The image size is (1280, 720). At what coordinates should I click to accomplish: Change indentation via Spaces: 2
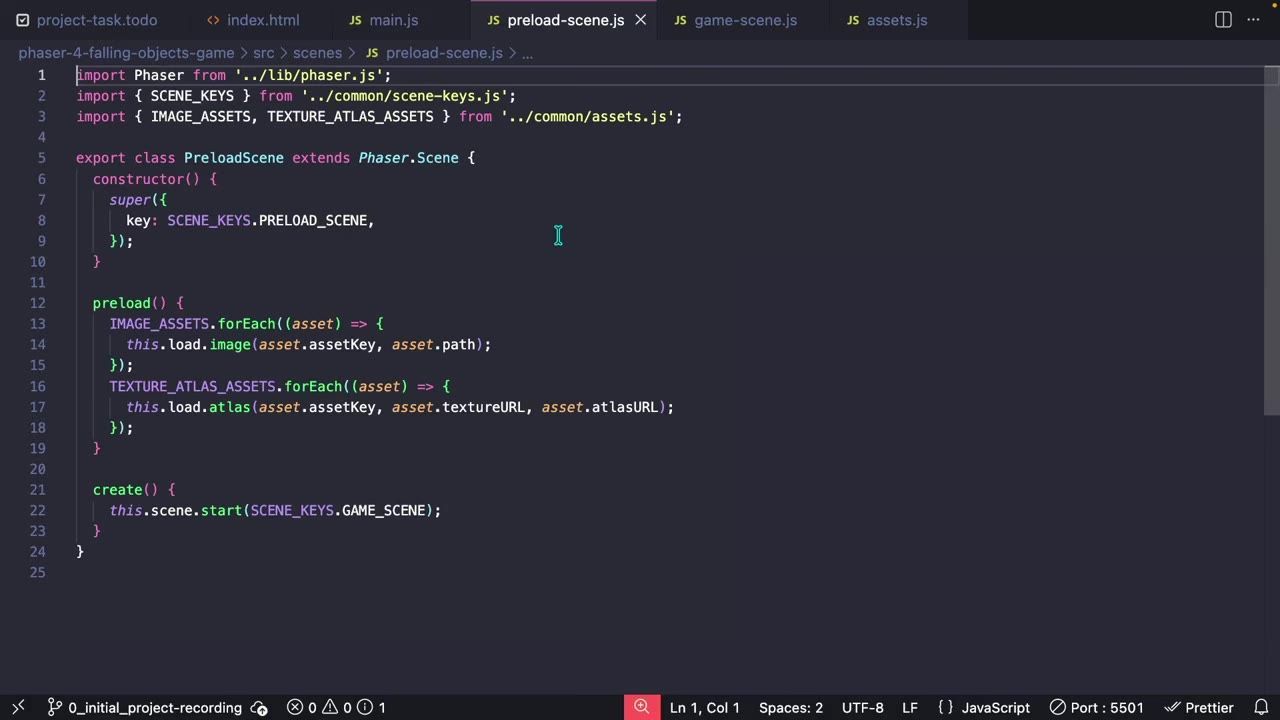click(790, 707)
